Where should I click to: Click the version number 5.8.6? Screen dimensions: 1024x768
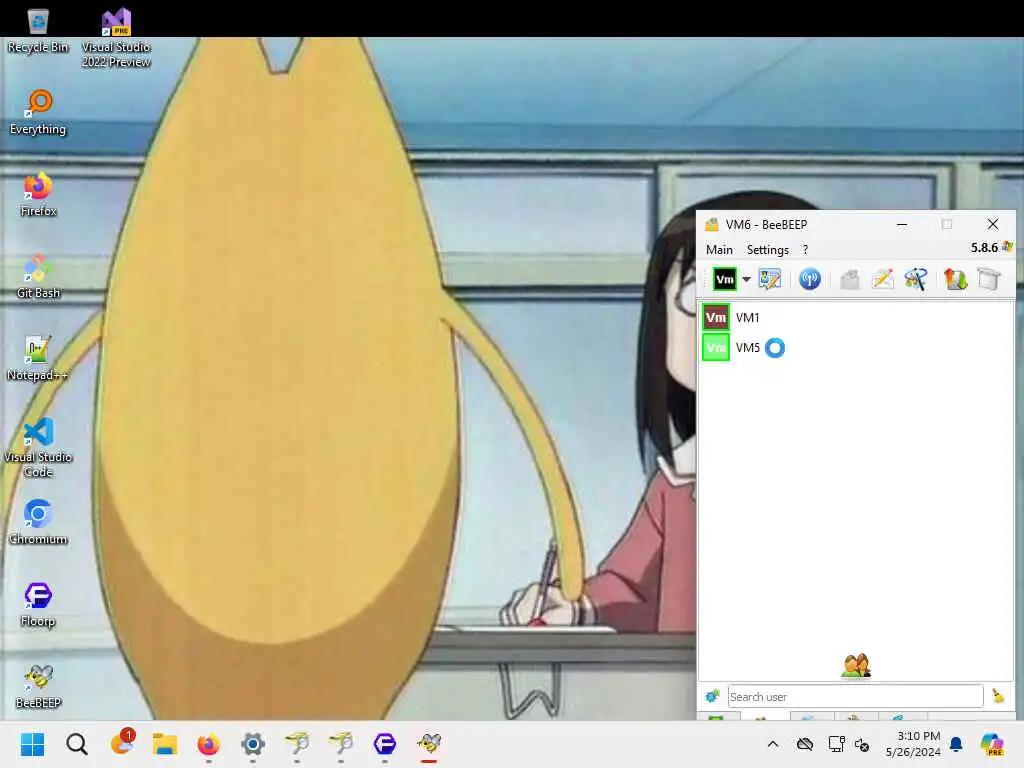pos(984,248)
